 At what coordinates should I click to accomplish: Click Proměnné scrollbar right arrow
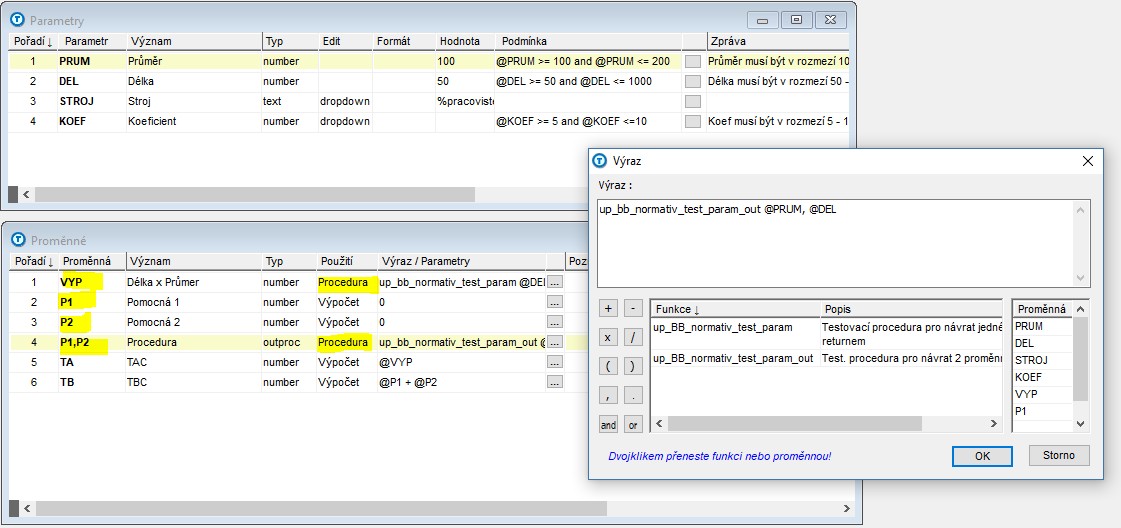[847, 509]
